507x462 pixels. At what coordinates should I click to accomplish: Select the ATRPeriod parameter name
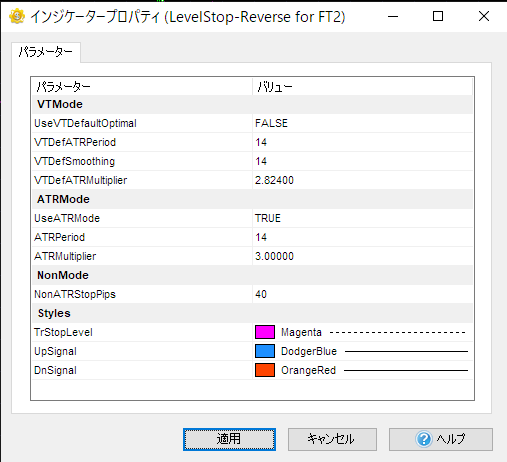[x=60, y=237]
